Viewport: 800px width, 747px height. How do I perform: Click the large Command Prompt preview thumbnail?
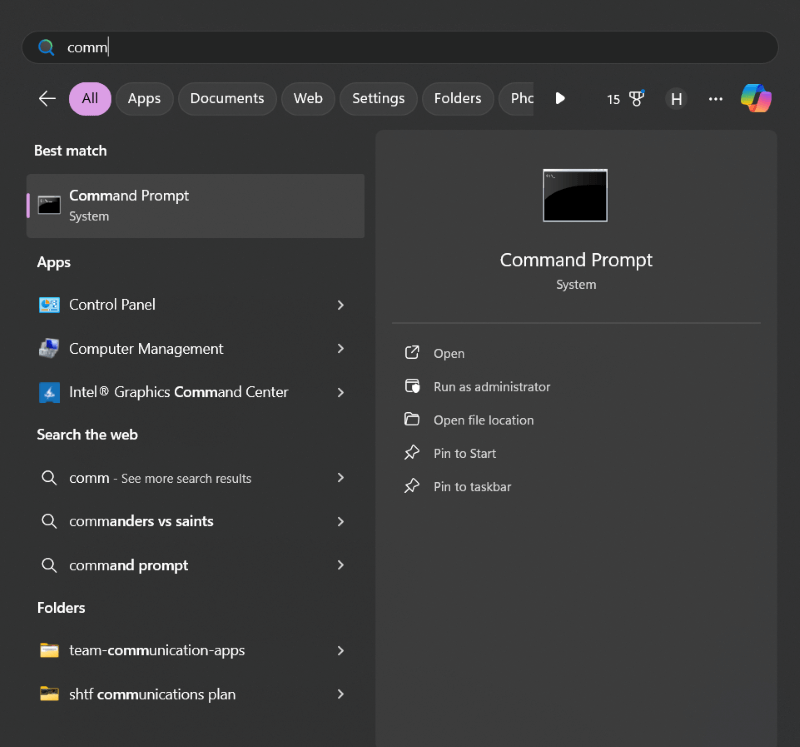(575, 195)
